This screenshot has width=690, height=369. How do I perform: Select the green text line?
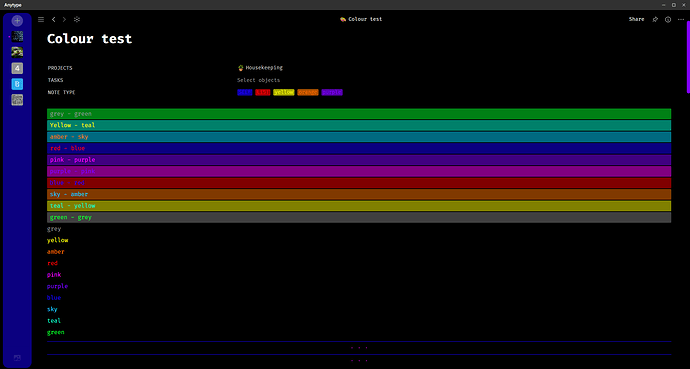coord(55,332)
